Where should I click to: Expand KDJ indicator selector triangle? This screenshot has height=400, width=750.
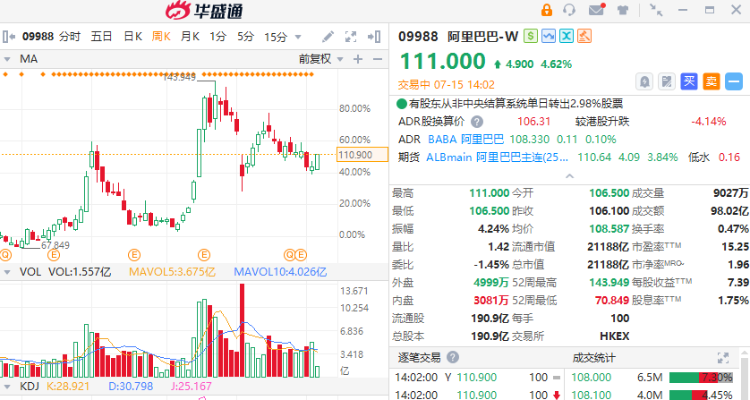pyautogui.click(x=7, y=386)
